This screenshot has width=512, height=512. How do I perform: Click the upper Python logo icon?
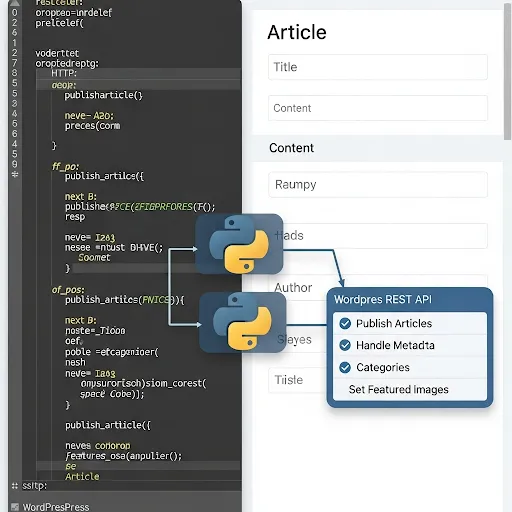(239, 244)
